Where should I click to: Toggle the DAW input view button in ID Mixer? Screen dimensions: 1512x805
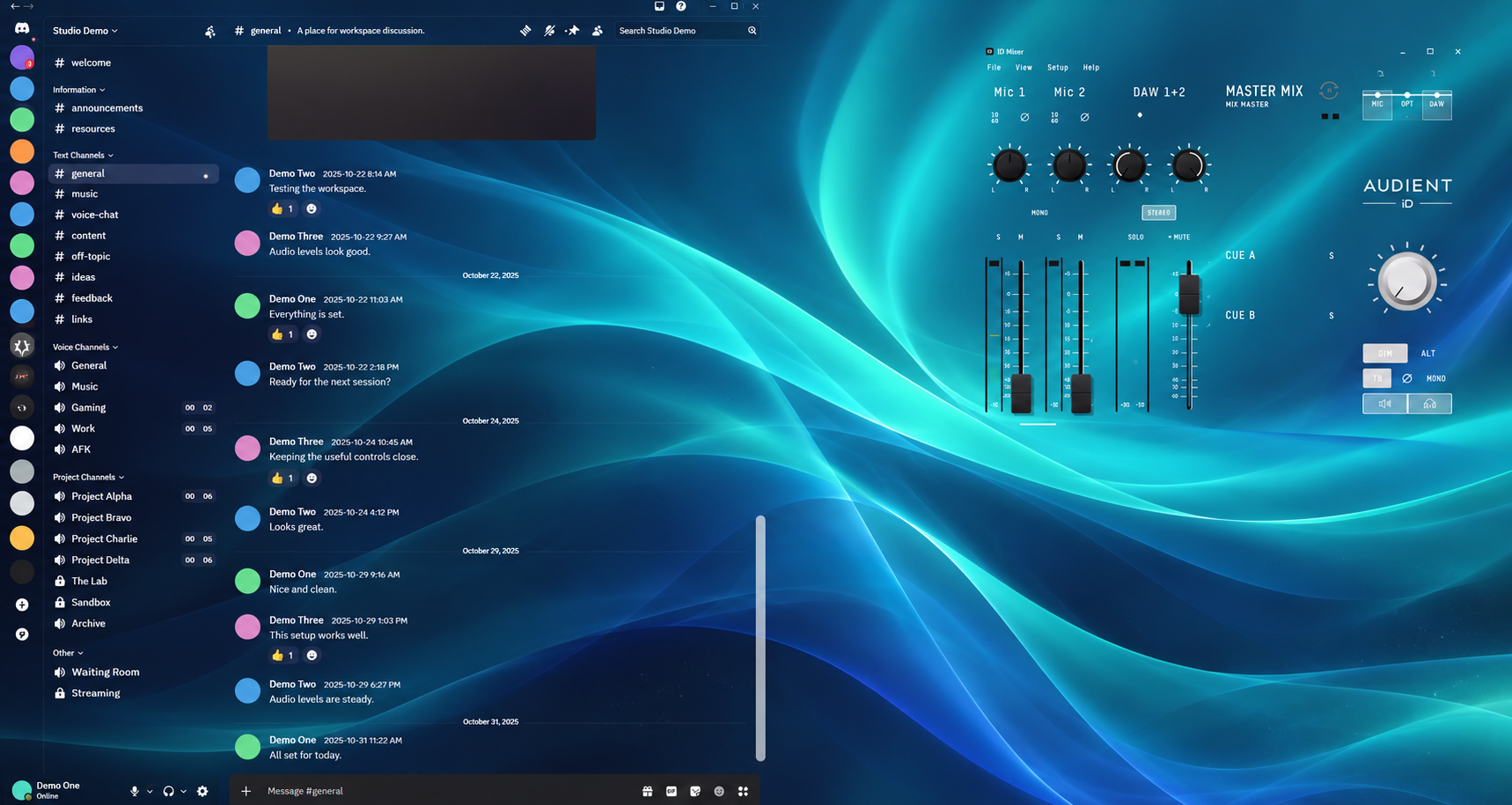tap(1436, 105)
